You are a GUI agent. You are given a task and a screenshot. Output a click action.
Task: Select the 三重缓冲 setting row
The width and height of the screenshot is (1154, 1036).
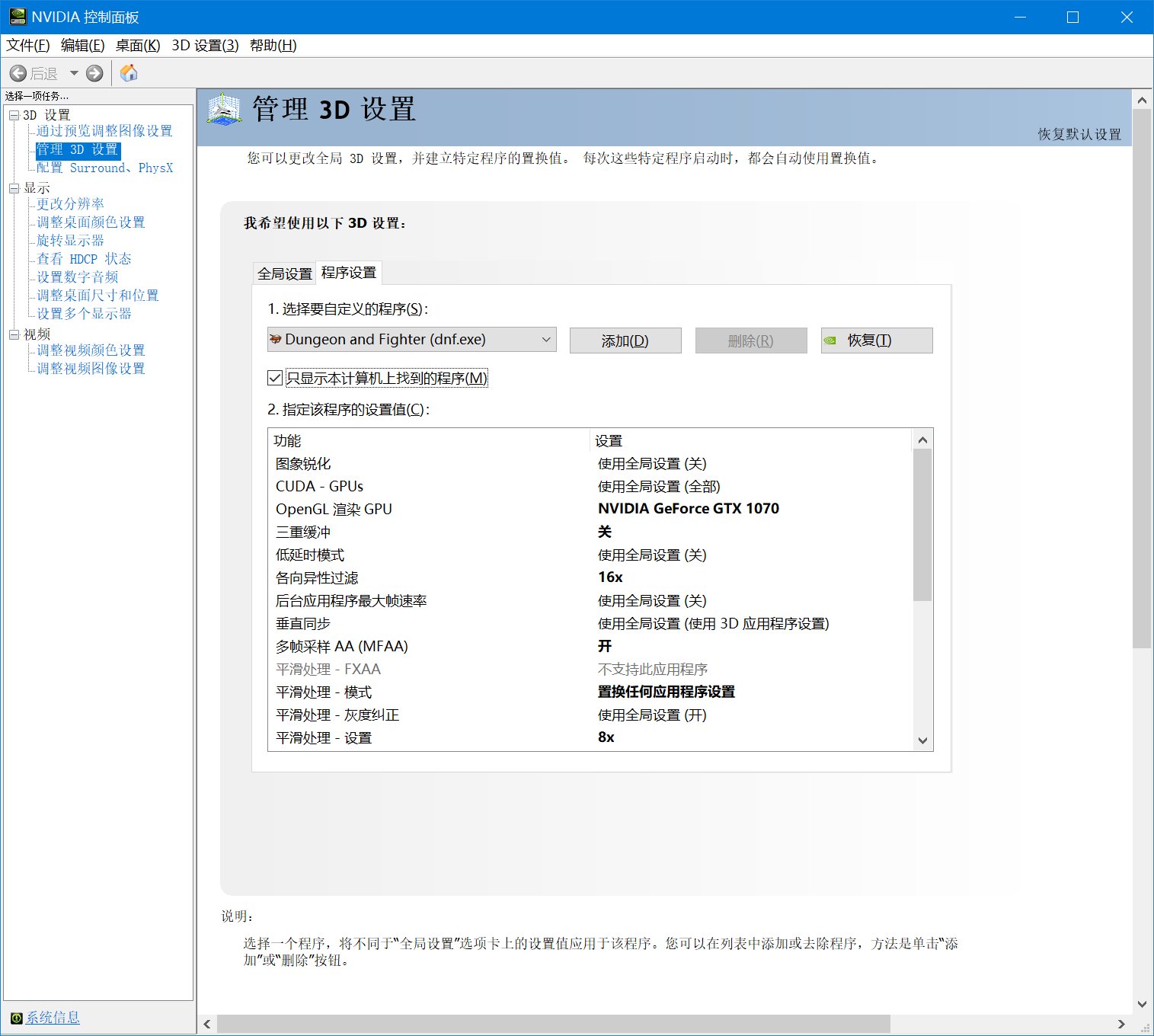(x=590, y=532)
